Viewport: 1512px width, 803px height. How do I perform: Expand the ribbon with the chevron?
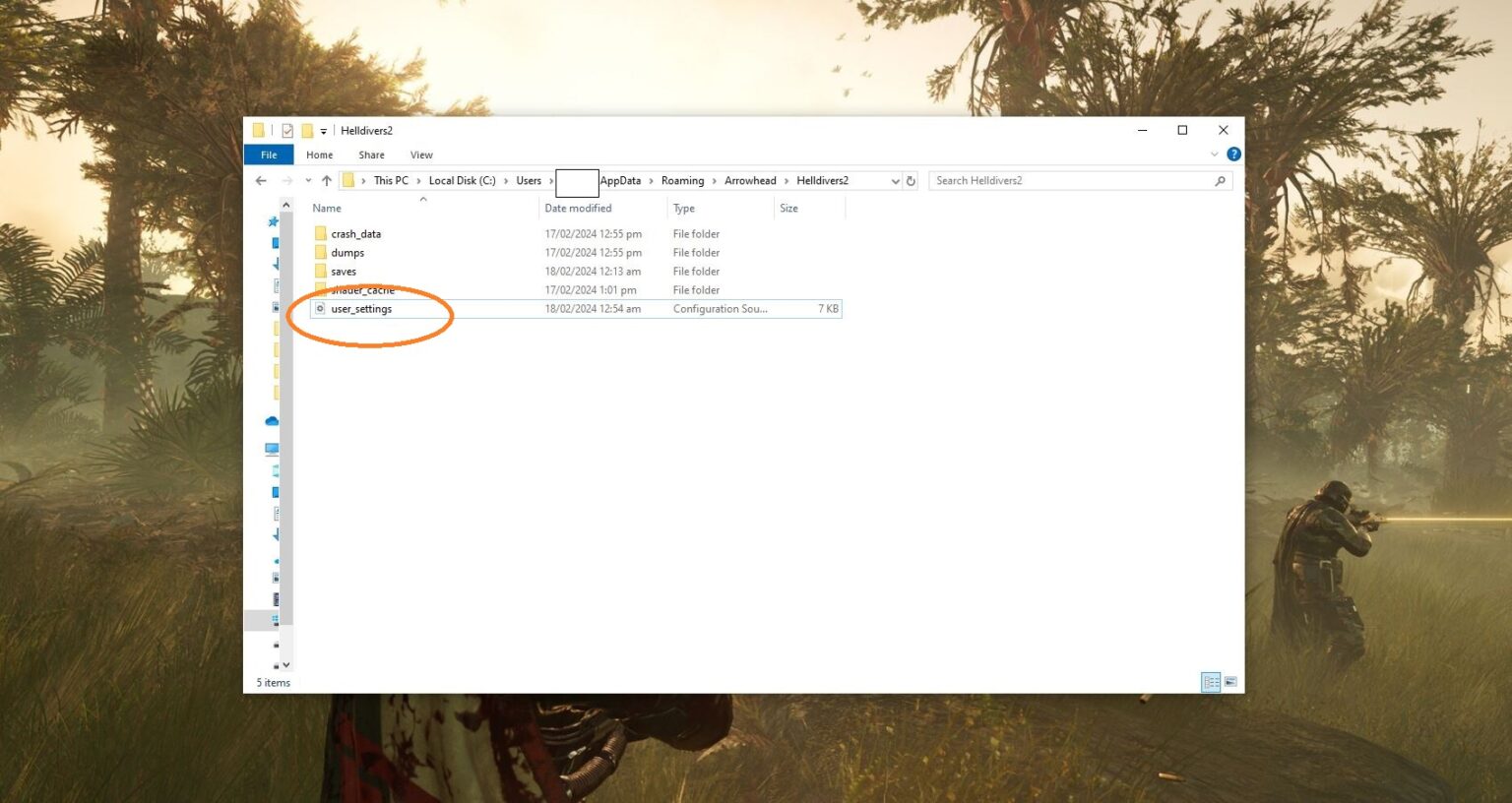click(x=1214, y=154)
